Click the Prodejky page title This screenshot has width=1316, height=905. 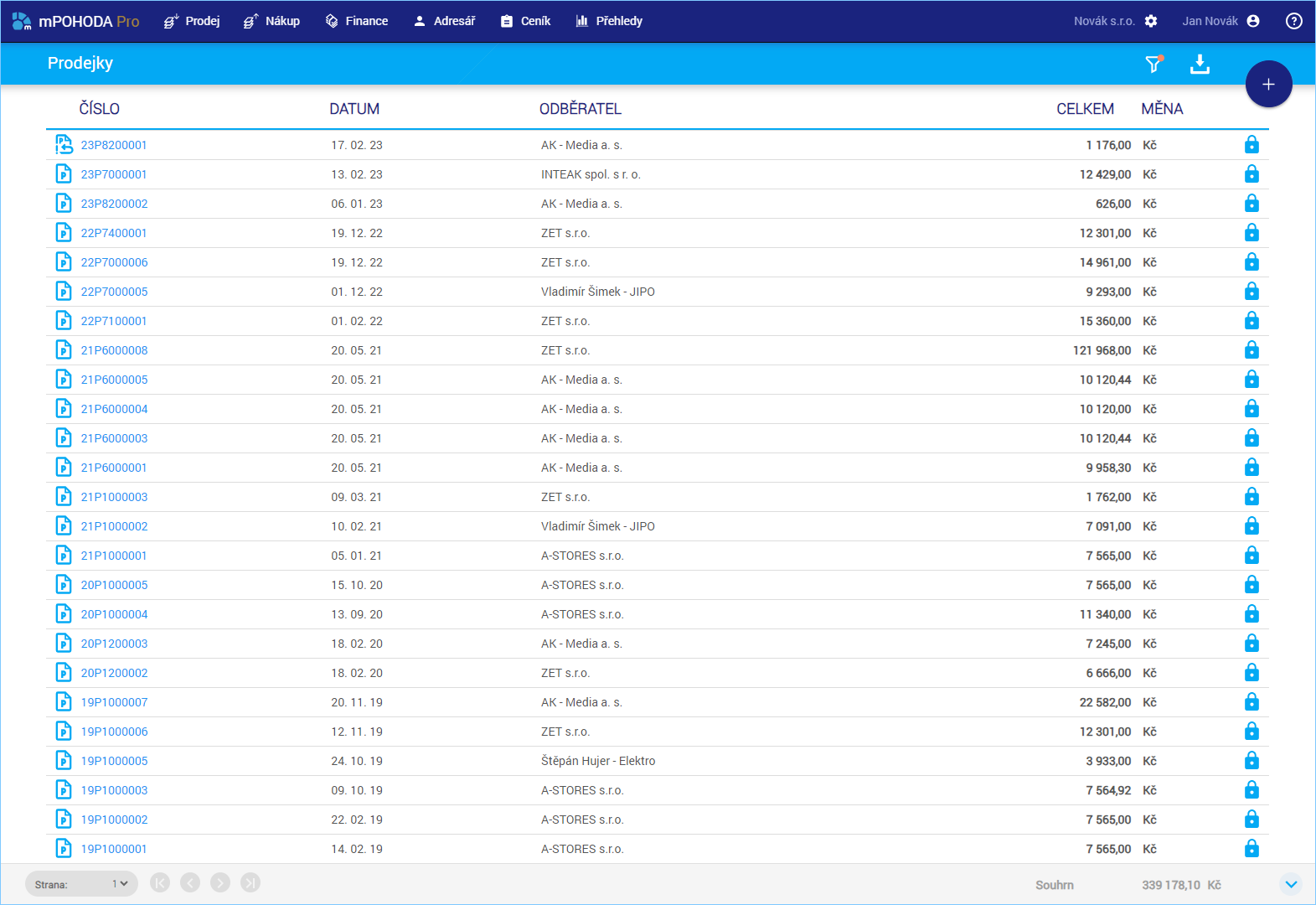(80, 63)
